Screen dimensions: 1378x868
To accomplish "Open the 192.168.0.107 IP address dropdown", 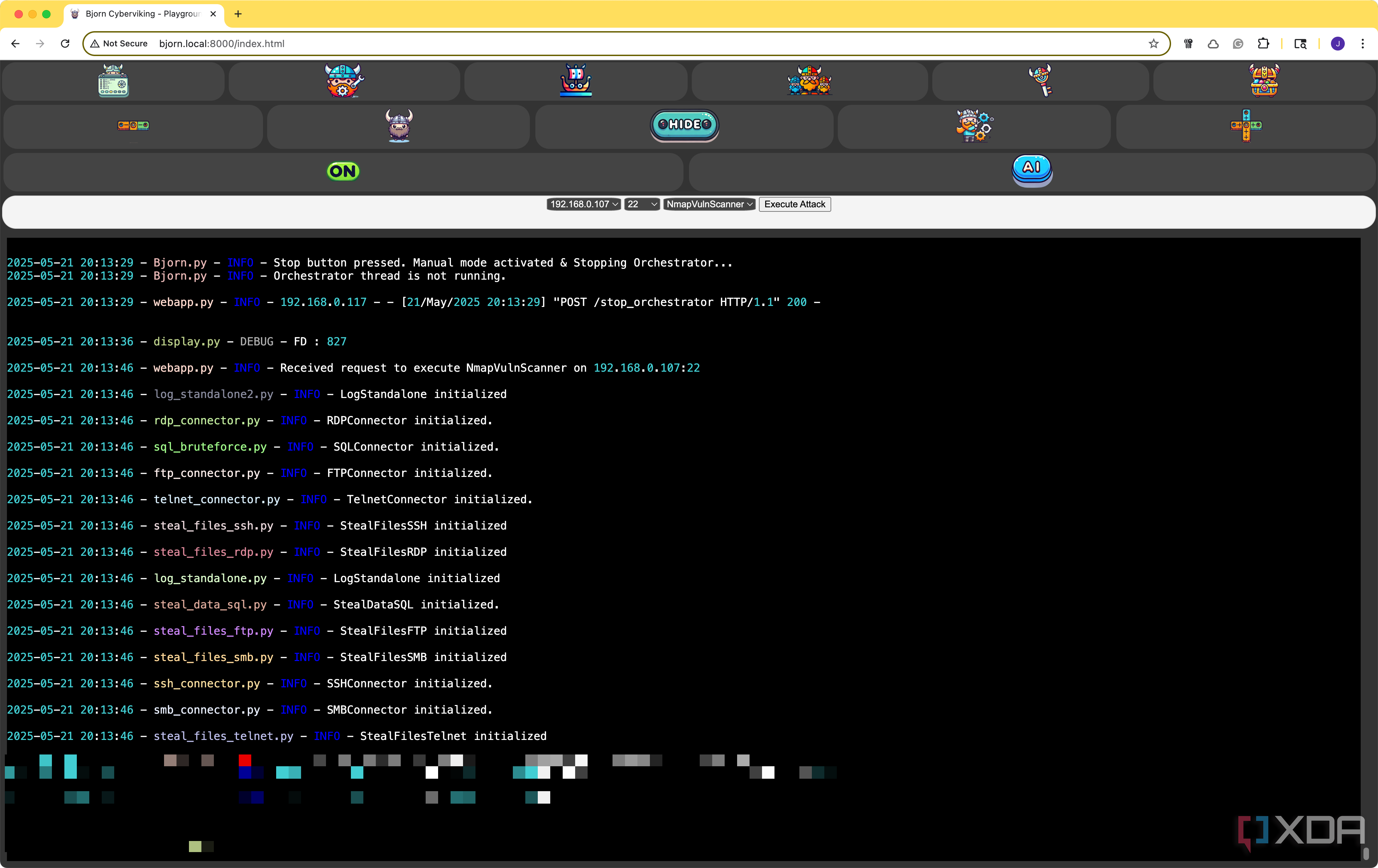I will 583,204.
